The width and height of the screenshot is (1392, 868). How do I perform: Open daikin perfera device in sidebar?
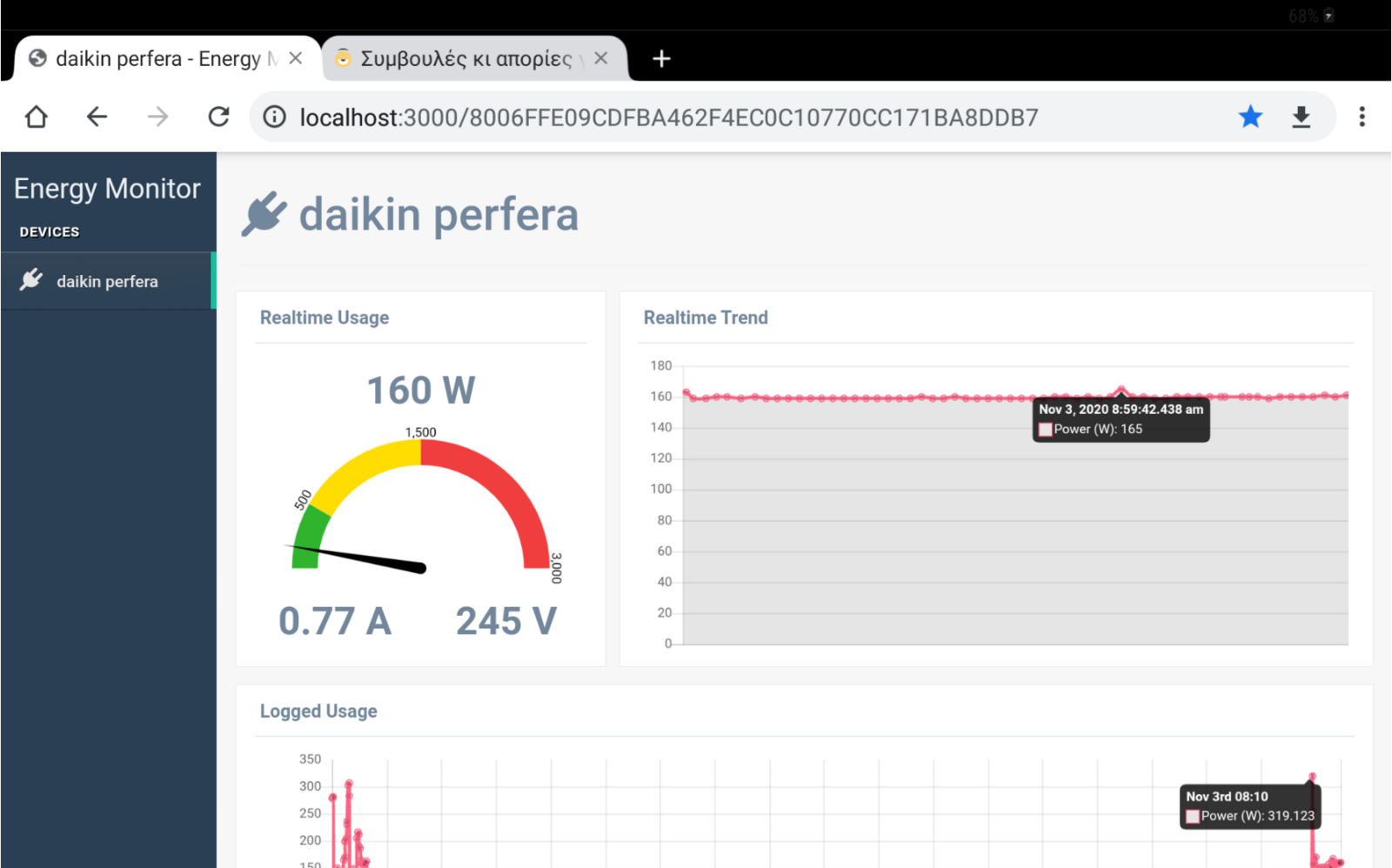(x=107, y=281)
